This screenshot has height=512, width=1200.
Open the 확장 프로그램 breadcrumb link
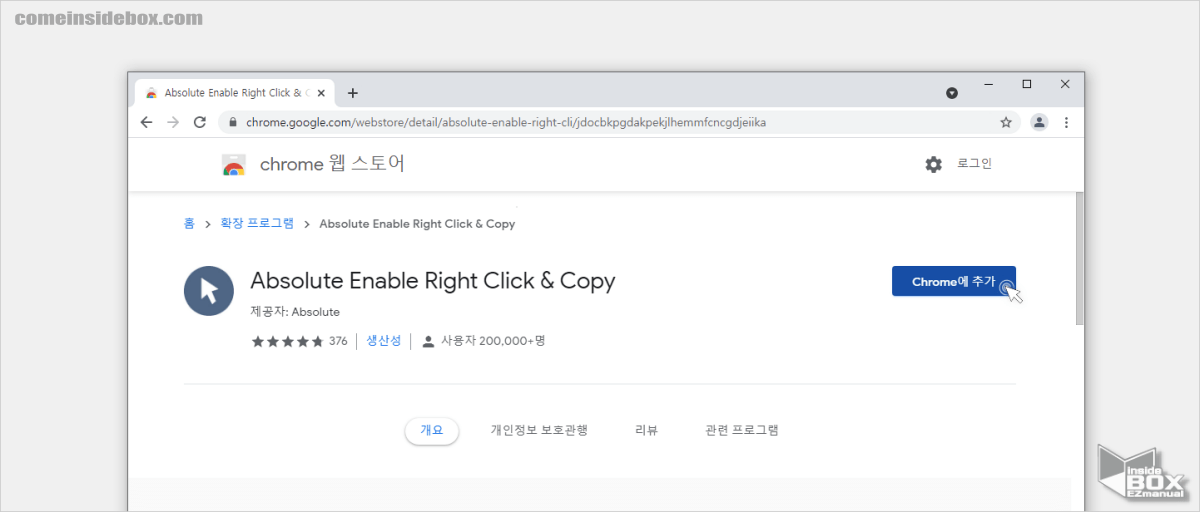pyautogui.click(x=257, y=223)
